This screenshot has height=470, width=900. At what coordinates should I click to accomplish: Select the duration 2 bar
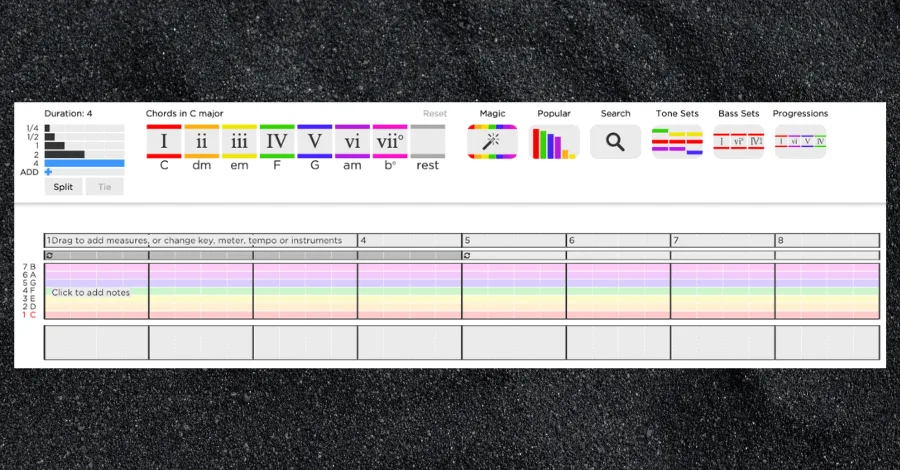click(x=84, y=154)
